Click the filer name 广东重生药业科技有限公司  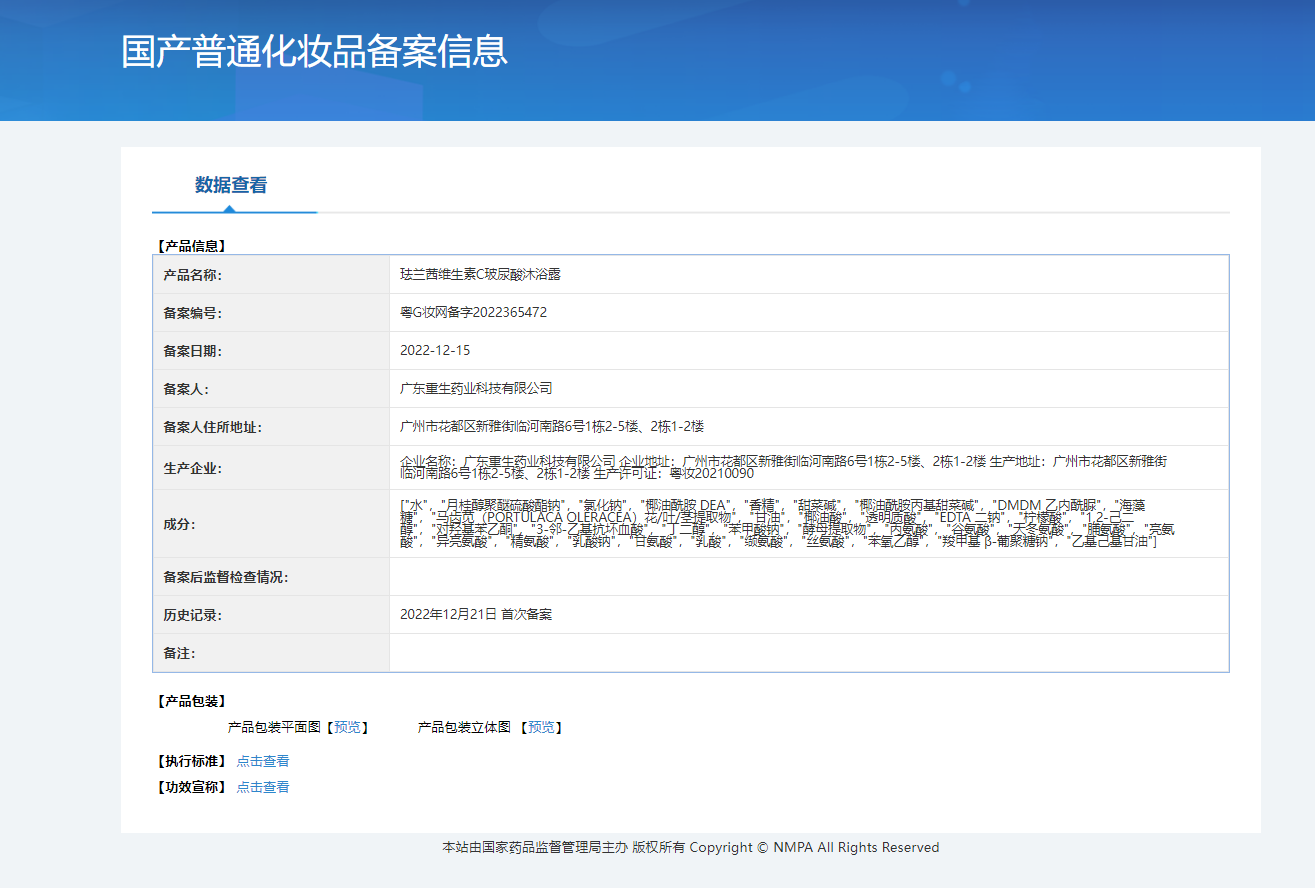[x=476, y=388]
